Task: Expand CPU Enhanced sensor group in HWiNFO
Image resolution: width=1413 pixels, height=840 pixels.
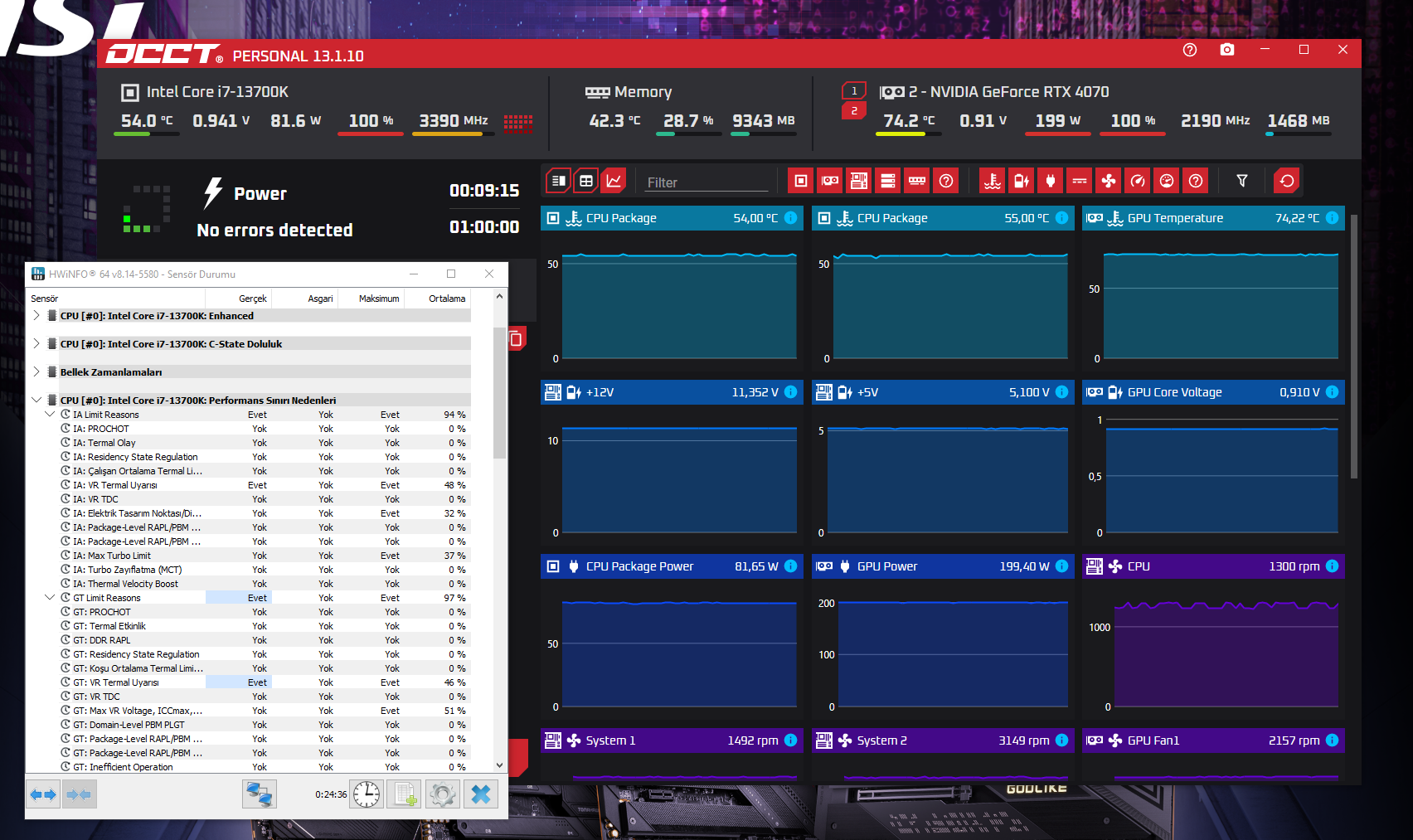Action: click(36, 316)
